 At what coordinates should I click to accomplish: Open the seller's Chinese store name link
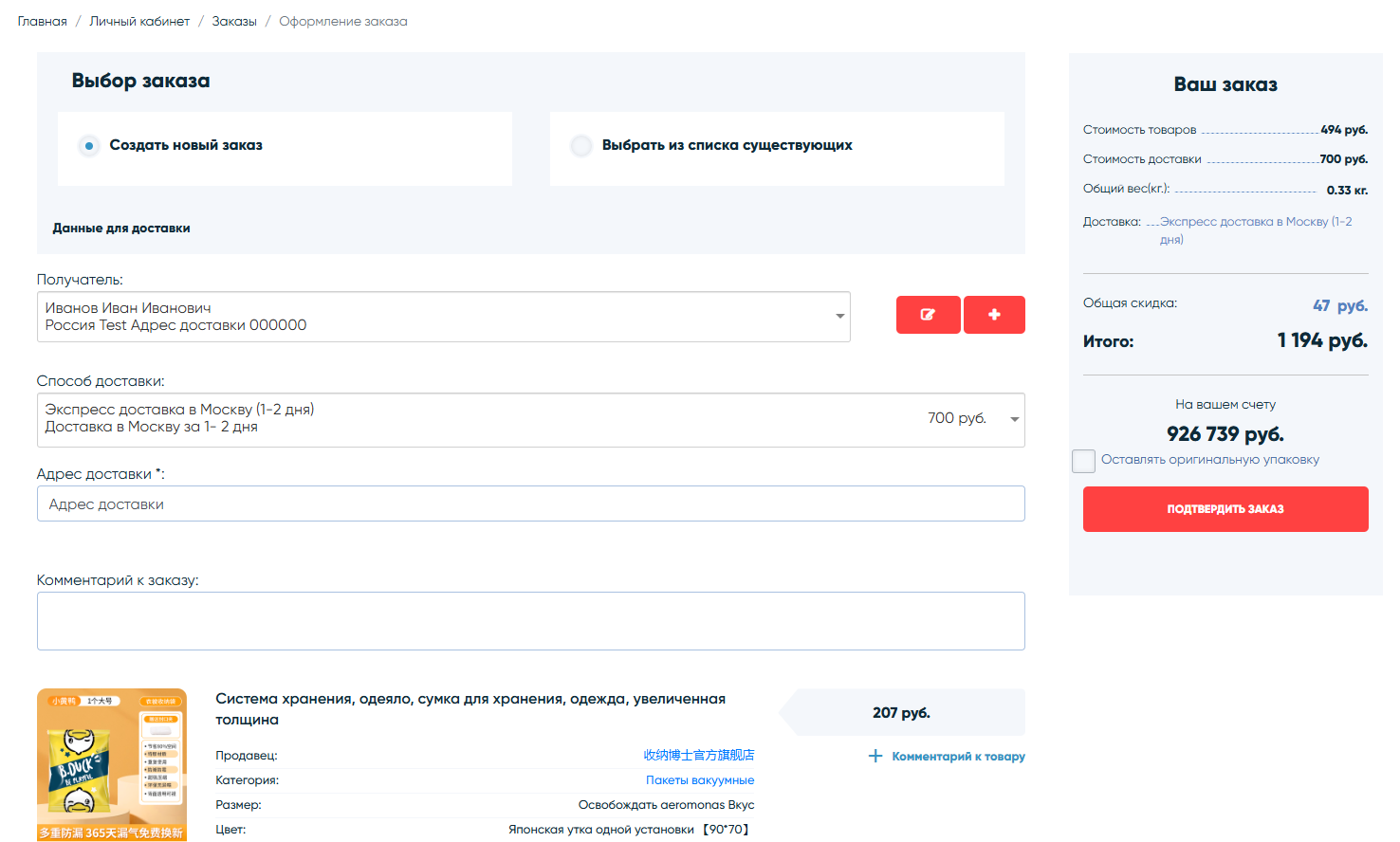click(699, 755)
